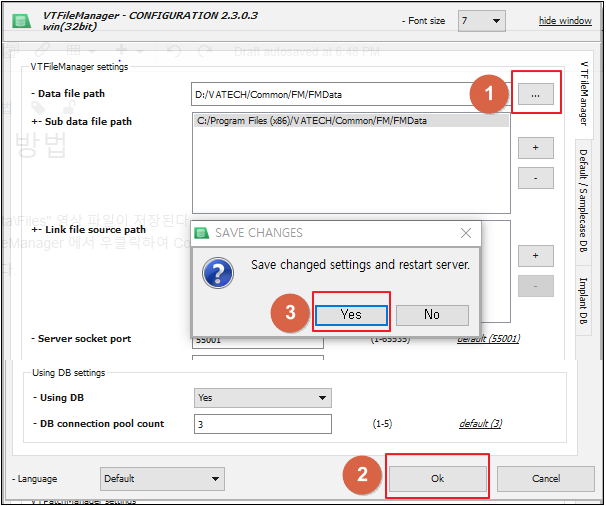Click the DB connection pool count field
Screen dimensions: 606x506
[263, 424]
